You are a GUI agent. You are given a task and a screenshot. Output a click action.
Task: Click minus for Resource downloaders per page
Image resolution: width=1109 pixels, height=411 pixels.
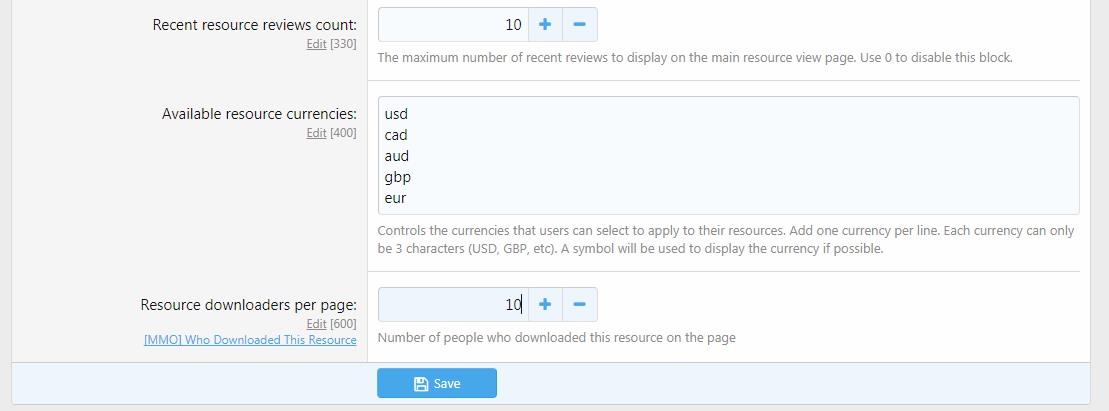click(x=580, y=304)
